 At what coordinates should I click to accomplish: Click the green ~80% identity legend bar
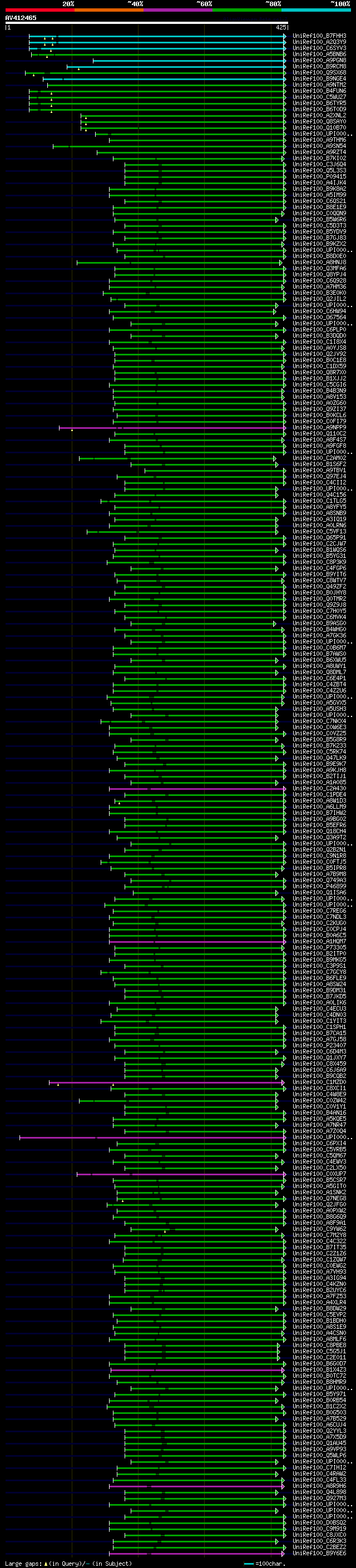click(247, 10)
